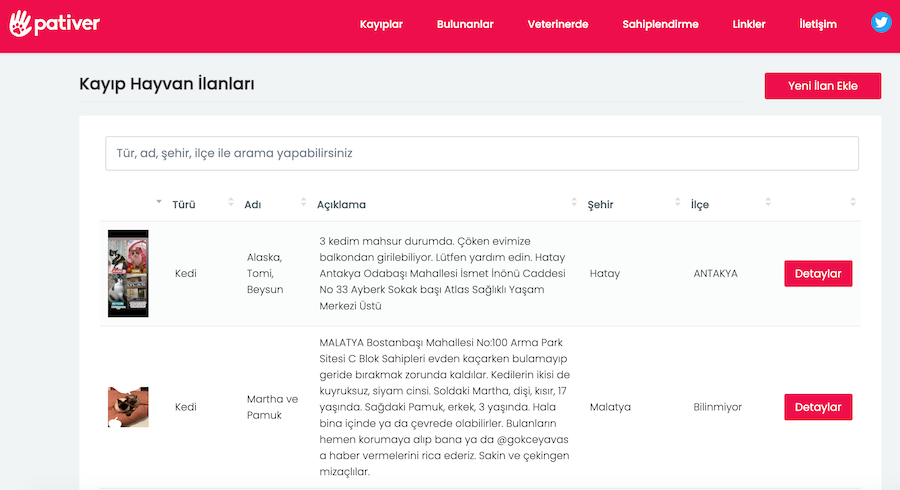This screenshot has height=490, width=900.
Task: View Detaylar for the Hatay cats listing
Action: [x=818, y=273]
